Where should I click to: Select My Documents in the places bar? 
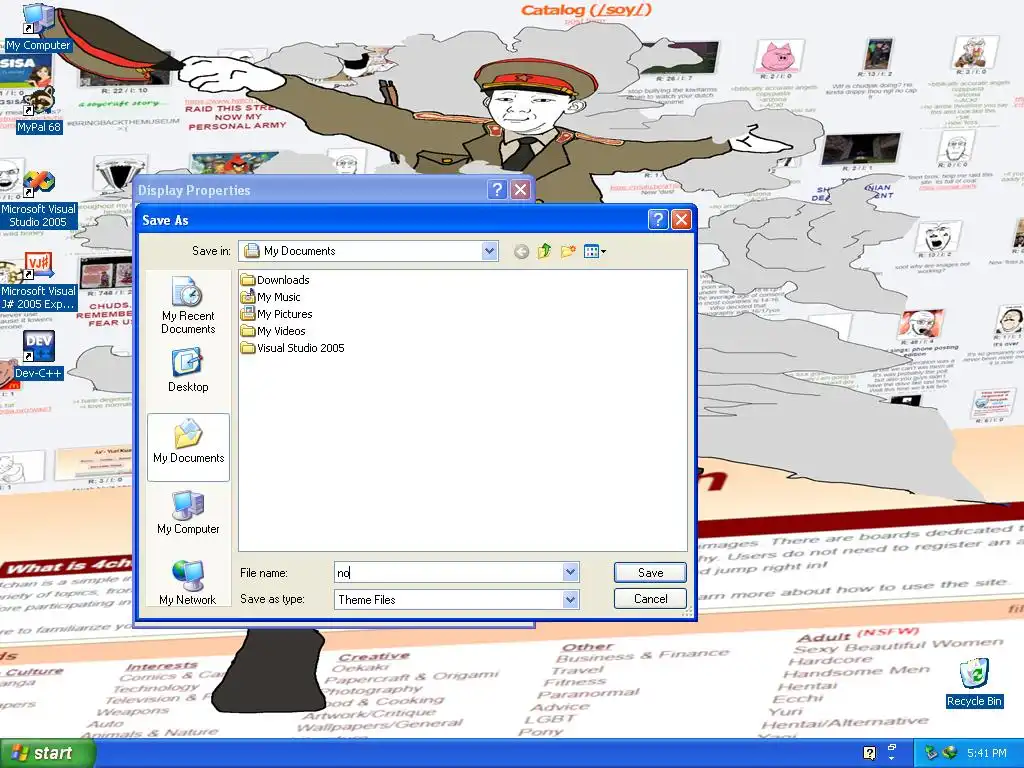click(188, 447)
